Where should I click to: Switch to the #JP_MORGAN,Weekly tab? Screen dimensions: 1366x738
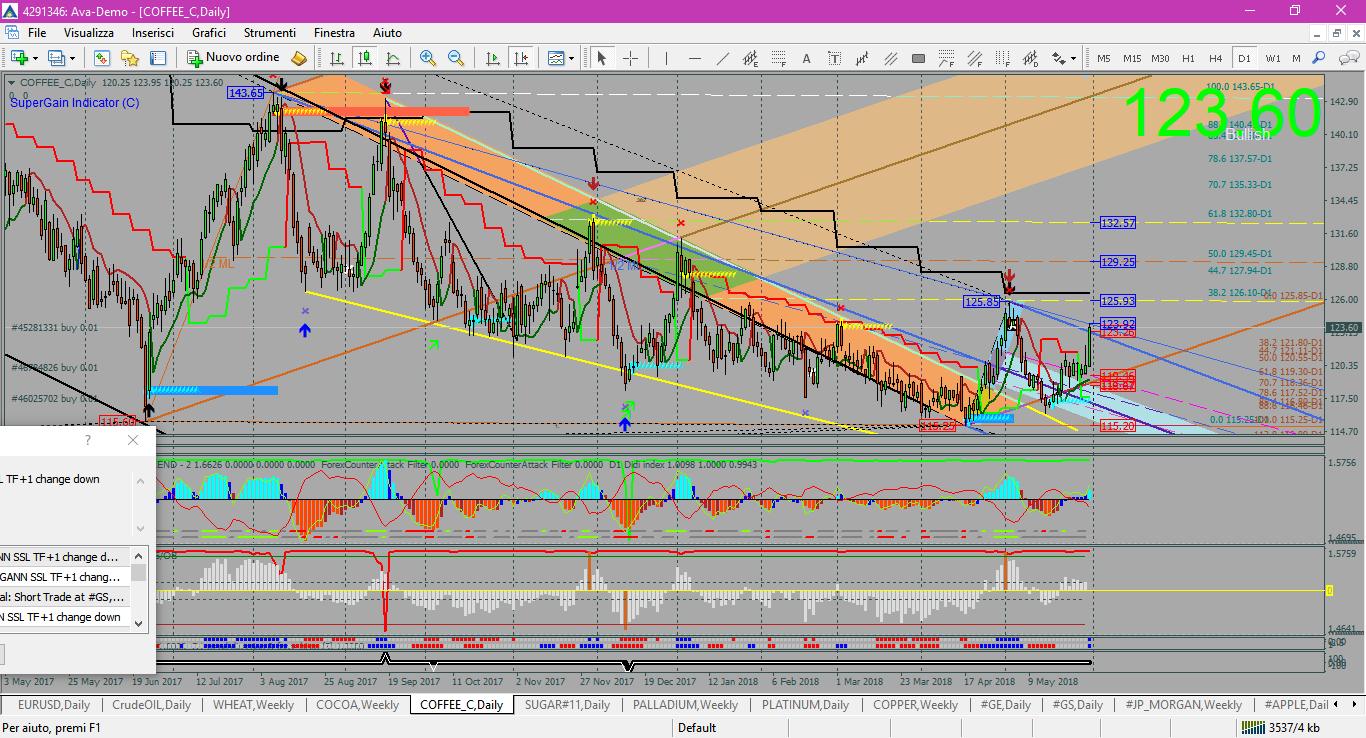[1183, 705]
